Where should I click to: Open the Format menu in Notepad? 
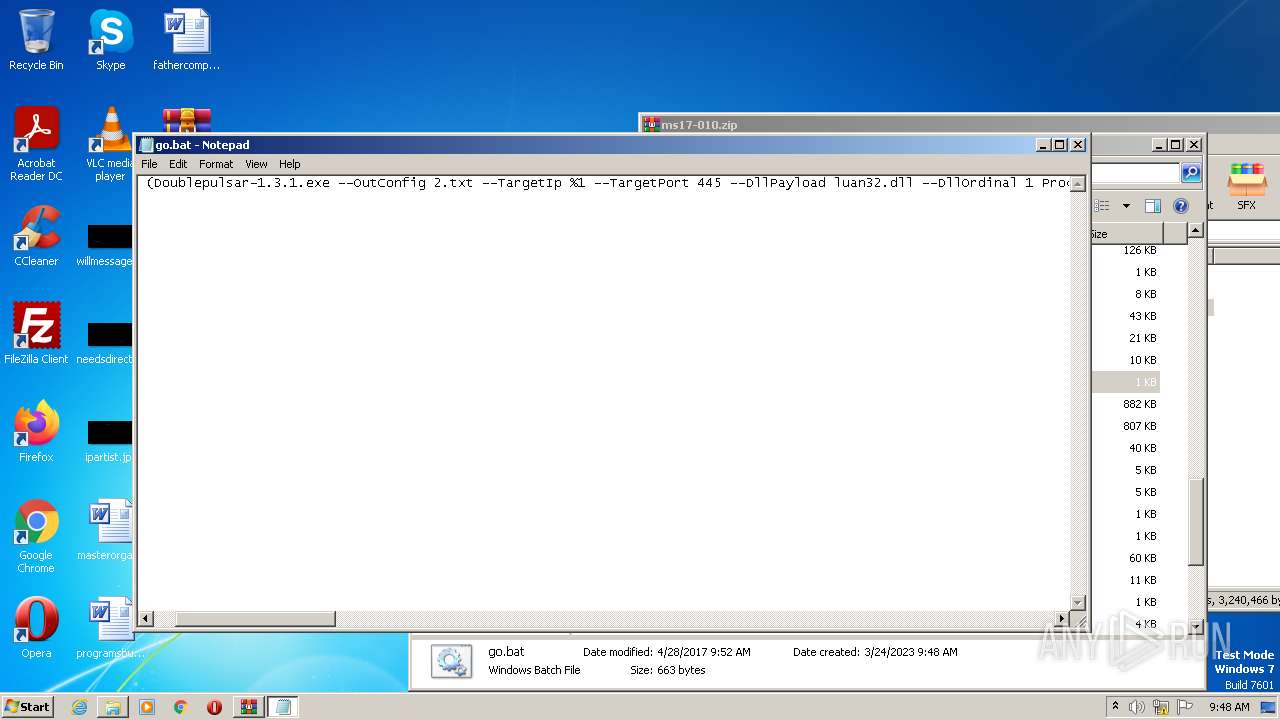(216, 164)
